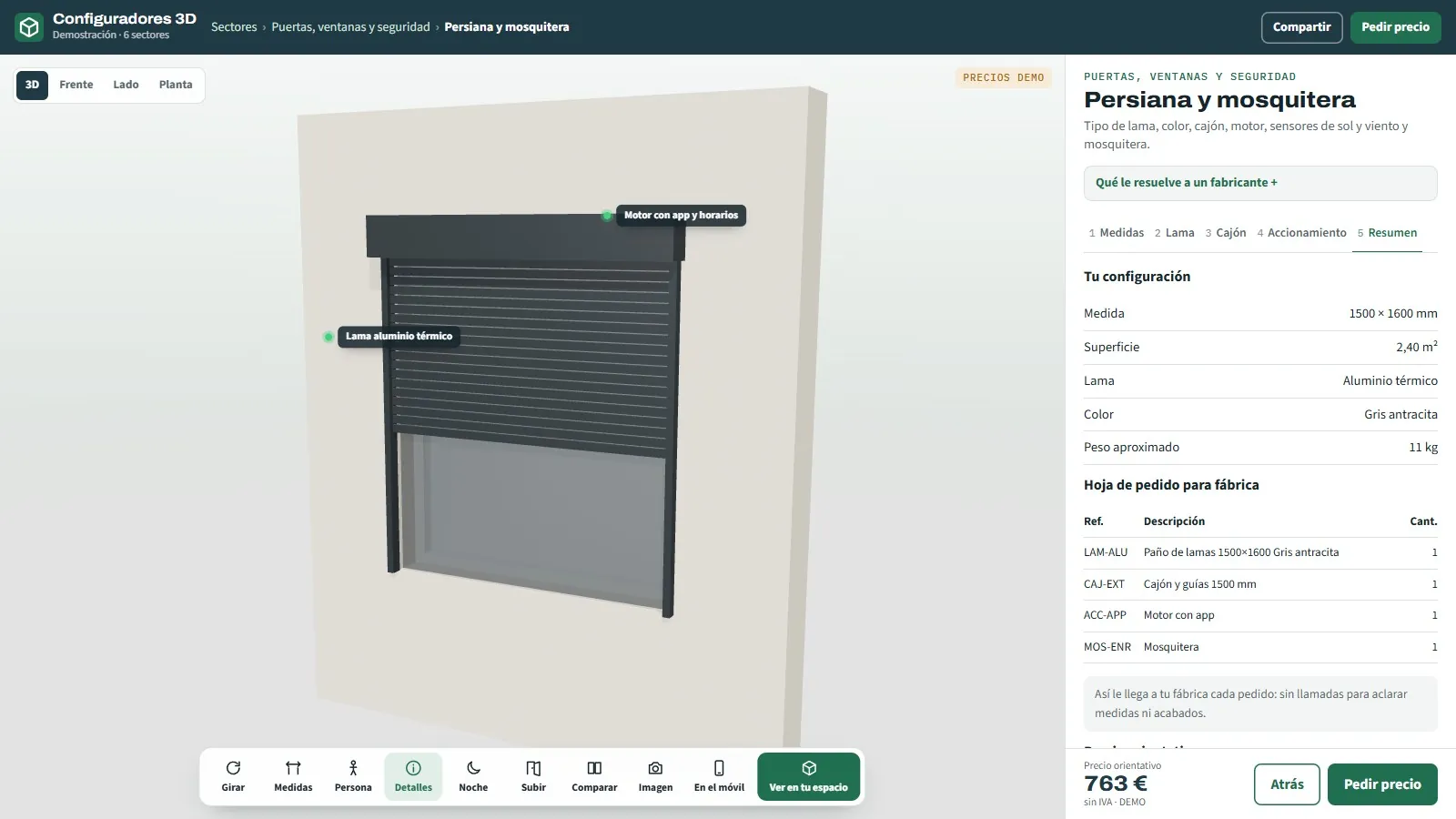
Task: Click the Configuradores 3D cube logo
Action: (x=29, y=27)
